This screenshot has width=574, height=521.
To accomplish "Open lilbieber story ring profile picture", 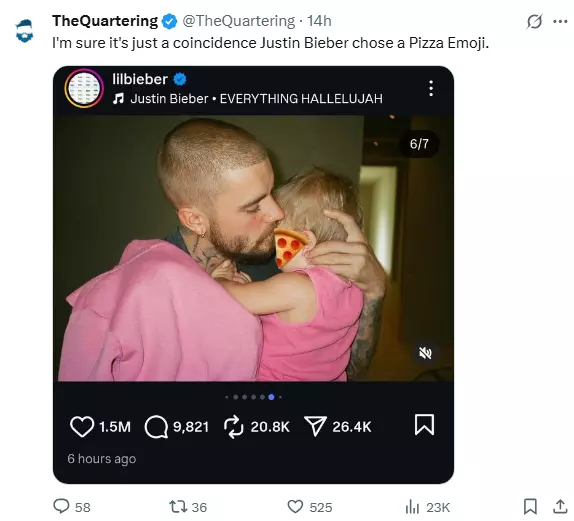I will 84,88.
